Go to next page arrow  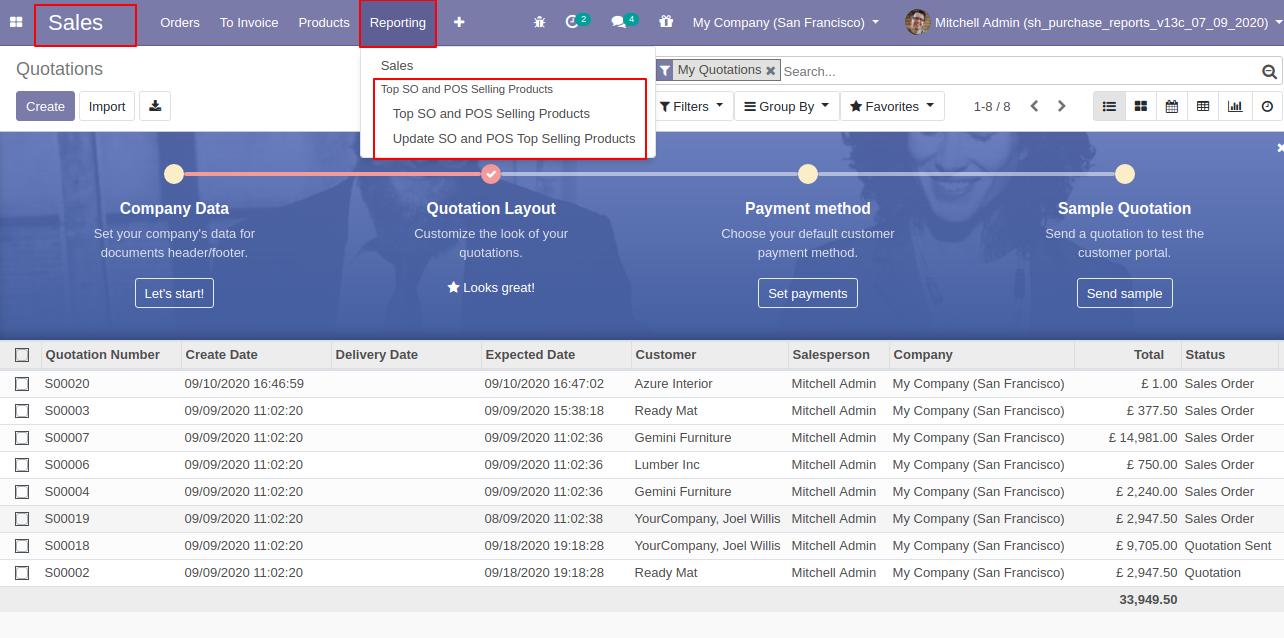(x=1062, y=106)
